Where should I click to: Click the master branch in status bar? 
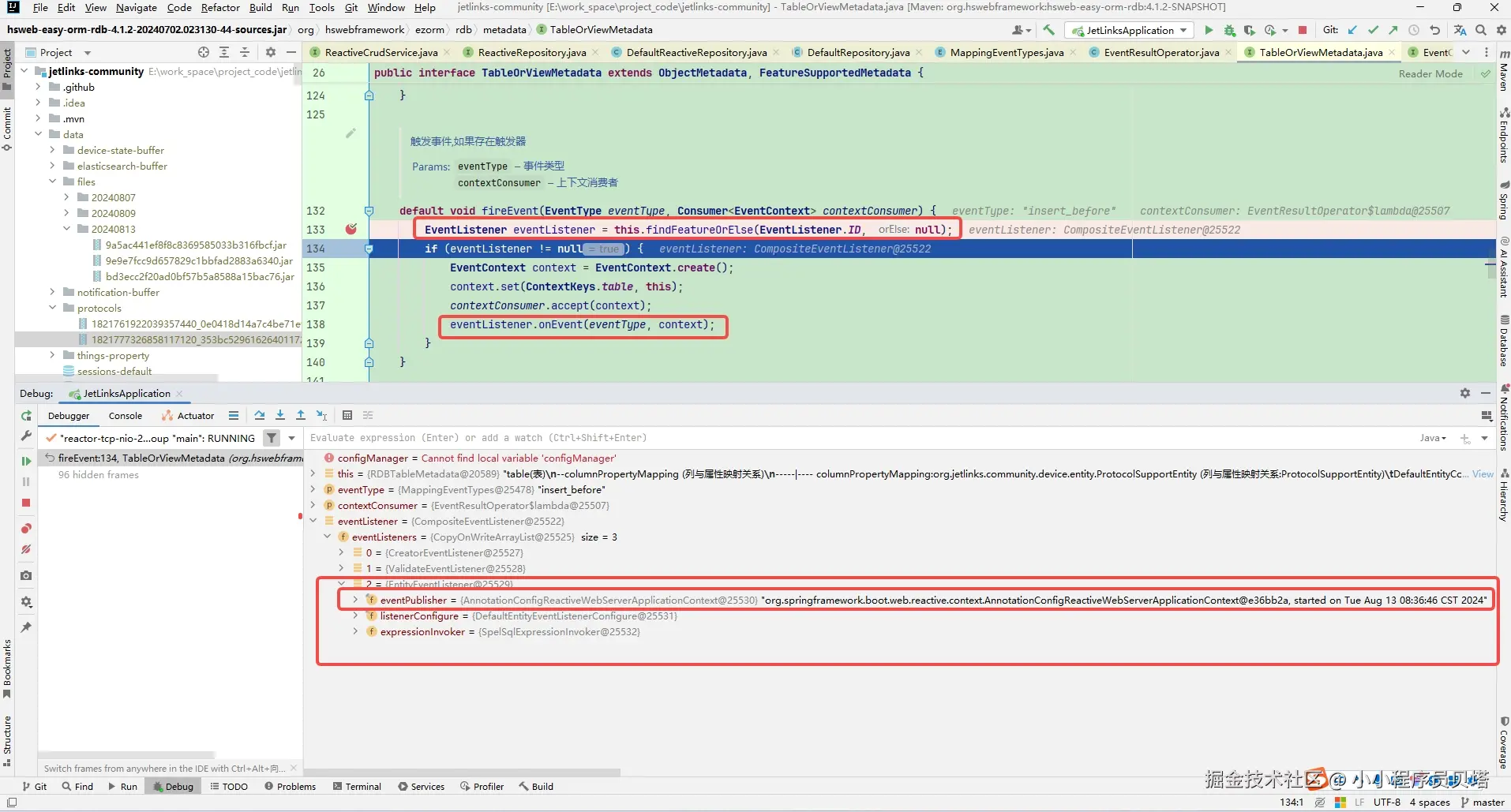click(x=1483, y=802)
